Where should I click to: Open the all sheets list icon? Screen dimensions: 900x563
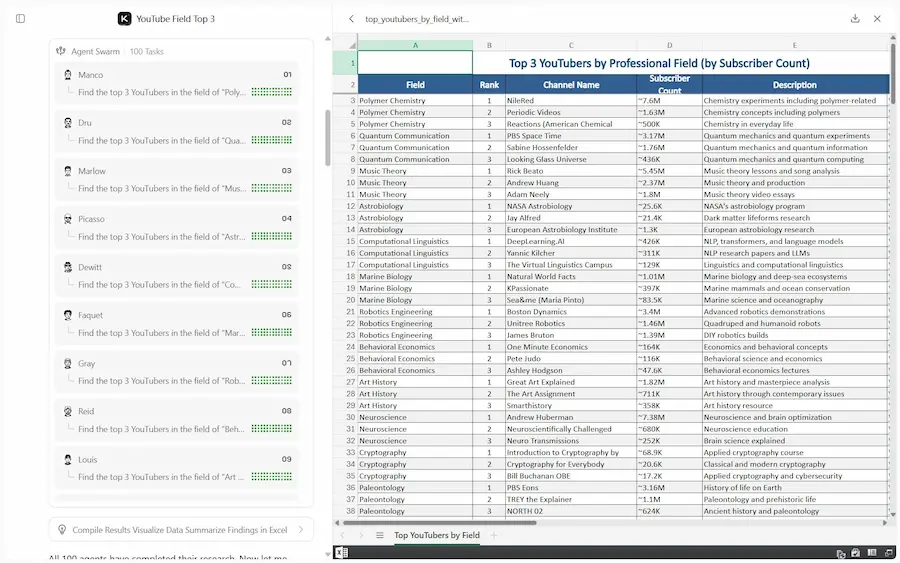coord(379,535)
